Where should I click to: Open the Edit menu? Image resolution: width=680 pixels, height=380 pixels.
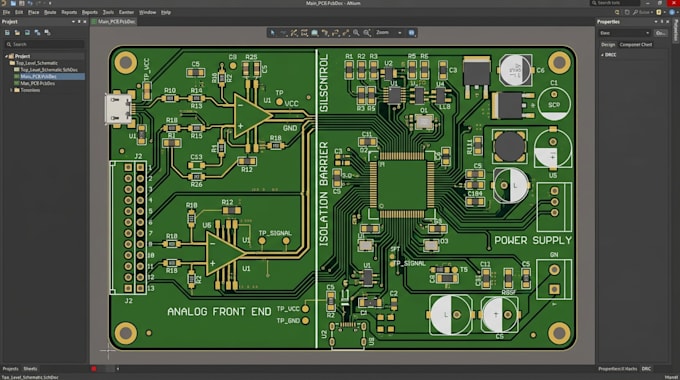point(19,12)
